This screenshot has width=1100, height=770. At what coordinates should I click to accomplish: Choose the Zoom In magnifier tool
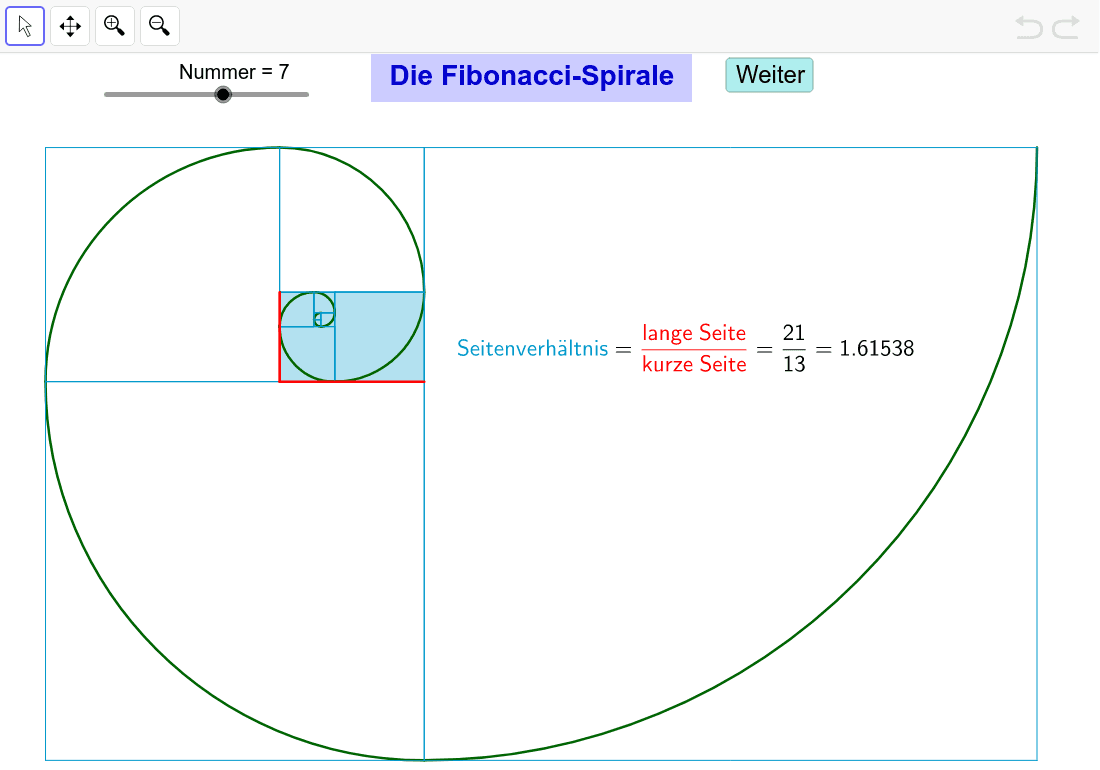[x=114, y=26]
